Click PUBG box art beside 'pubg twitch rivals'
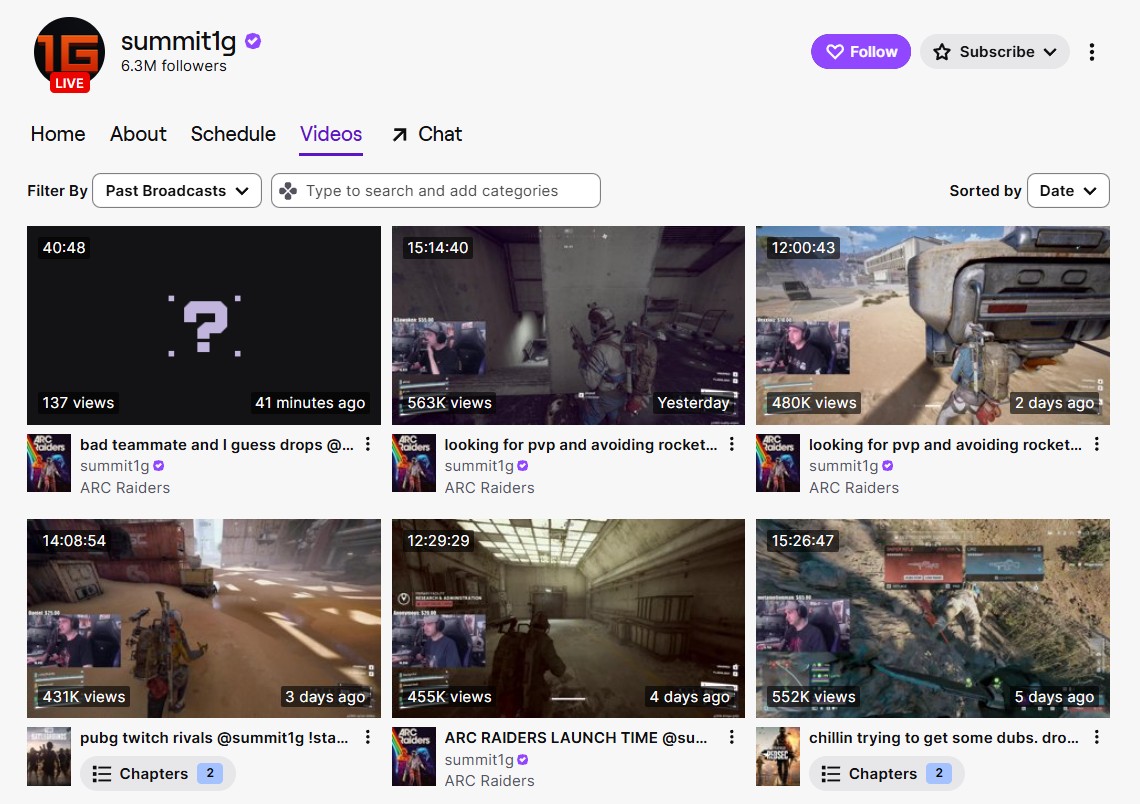Screen dimensions: 1140x804 coord(49,756)
